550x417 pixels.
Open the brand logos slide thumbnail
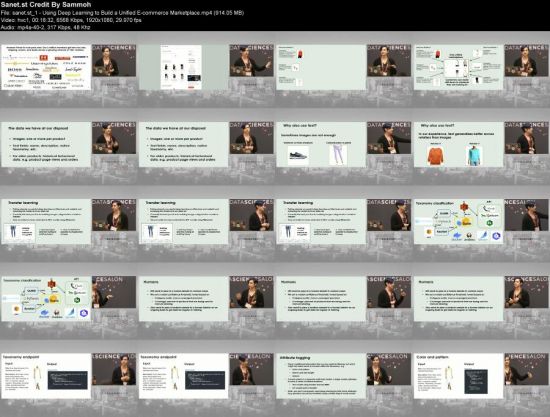46,67
